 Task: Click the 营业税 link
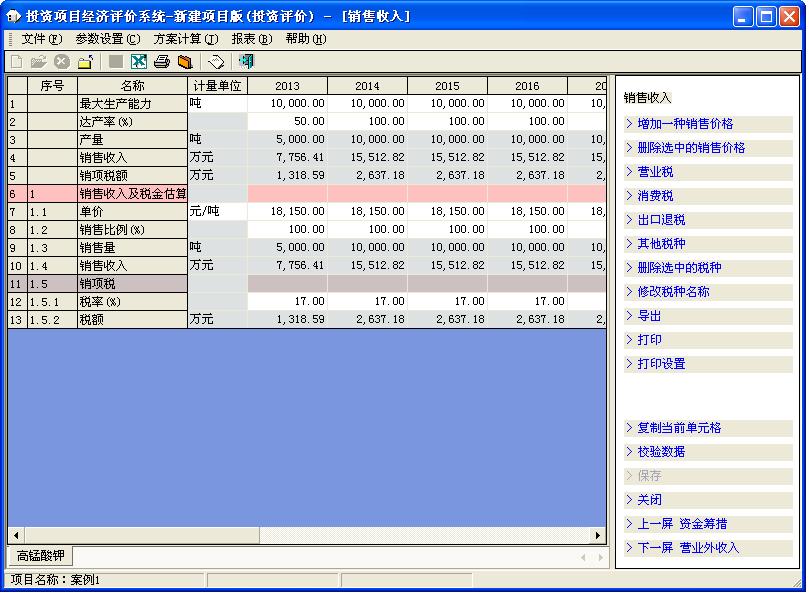[655, 172]
